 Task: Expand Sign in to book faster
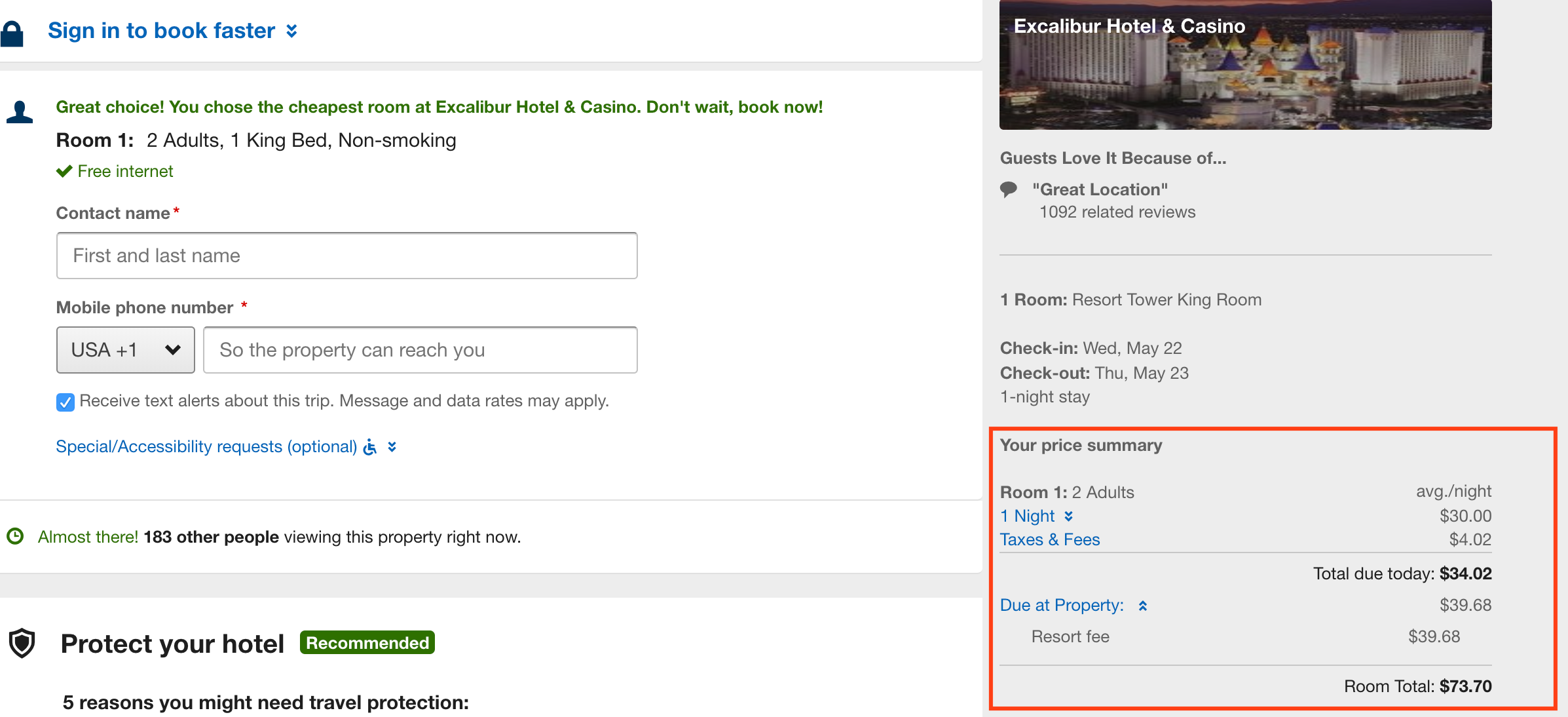292,31
